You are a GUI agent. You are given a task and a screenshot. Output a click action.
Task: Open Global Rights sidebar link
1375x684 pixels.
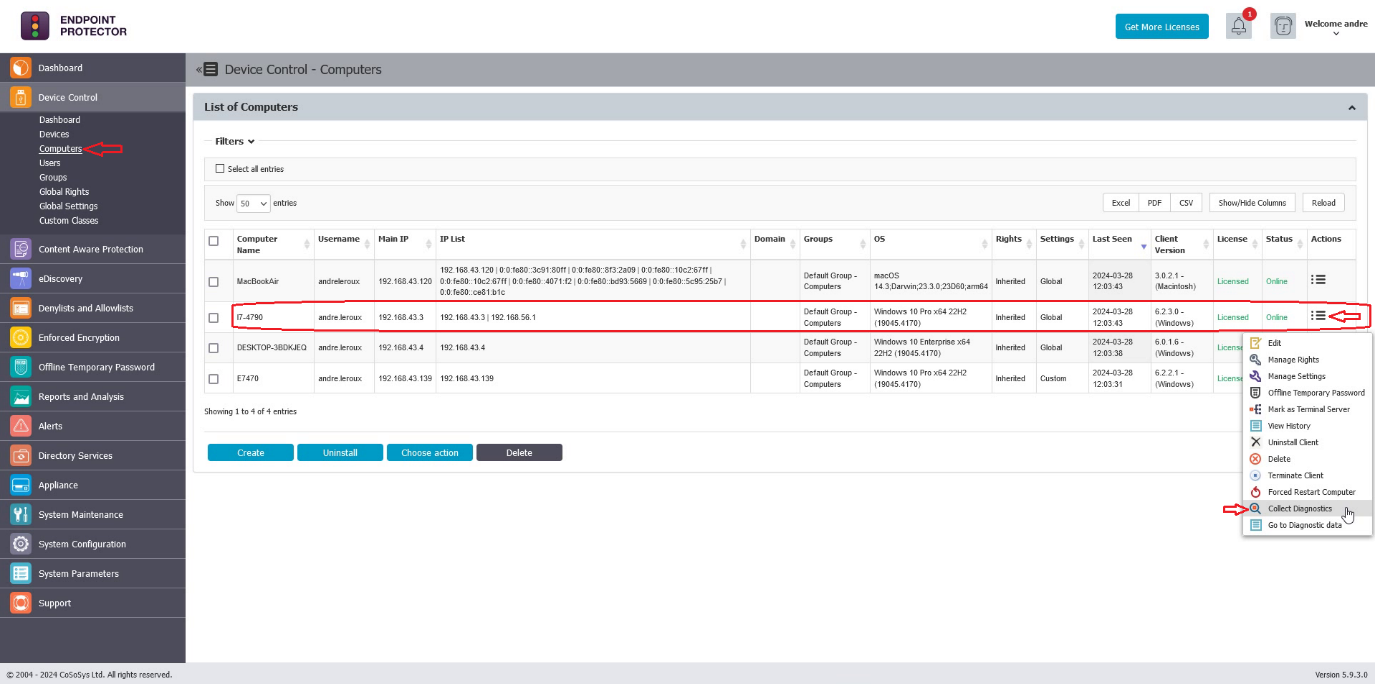(64, 192)
